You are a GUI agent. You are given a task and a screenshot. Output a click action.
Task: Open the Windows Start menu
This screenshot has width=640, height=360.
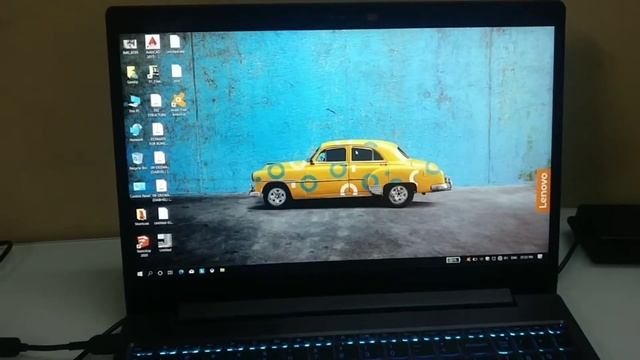coord(140,274)
